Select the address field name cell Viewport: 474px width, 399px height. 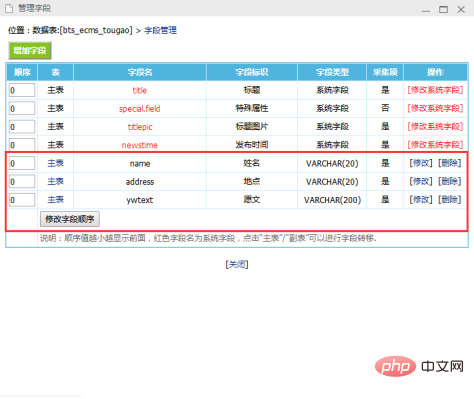[140, 182]
